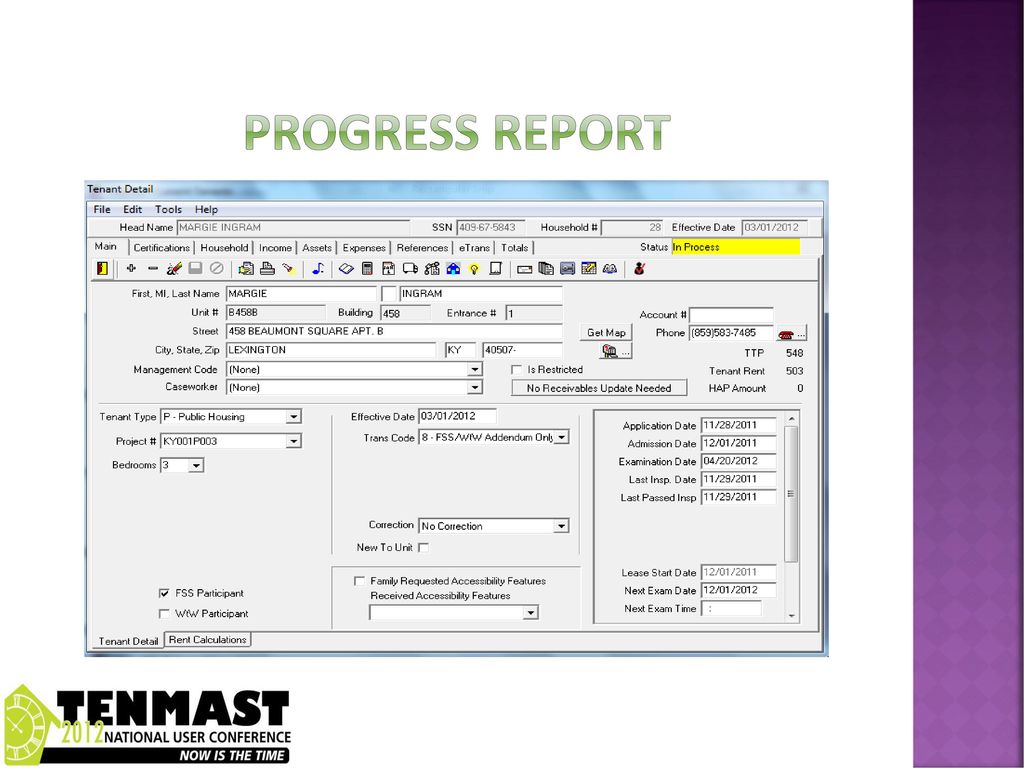The width and height of the screenshot is (1024, 768).
Task: Expand the Tenant Type dropdown
Action: pyautogui.click(x=293, y=417)
